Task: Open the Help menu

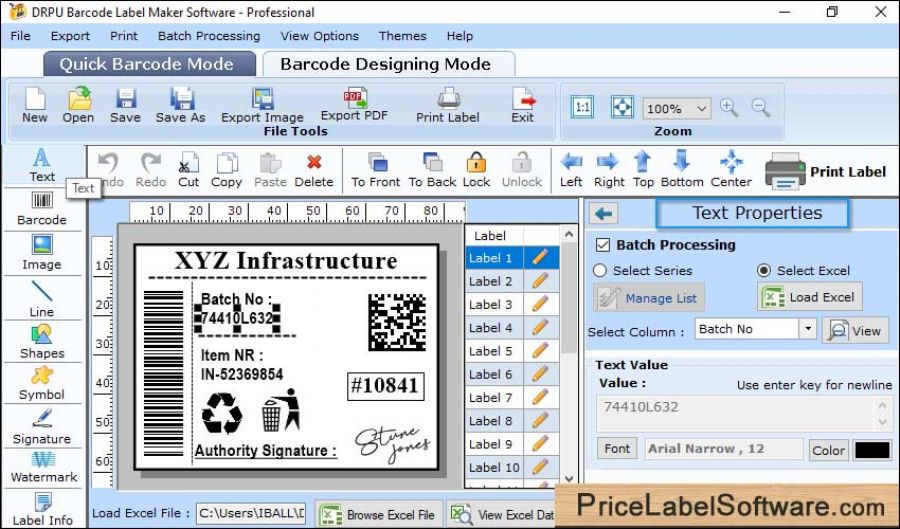Action: click(x=460, y=36)
